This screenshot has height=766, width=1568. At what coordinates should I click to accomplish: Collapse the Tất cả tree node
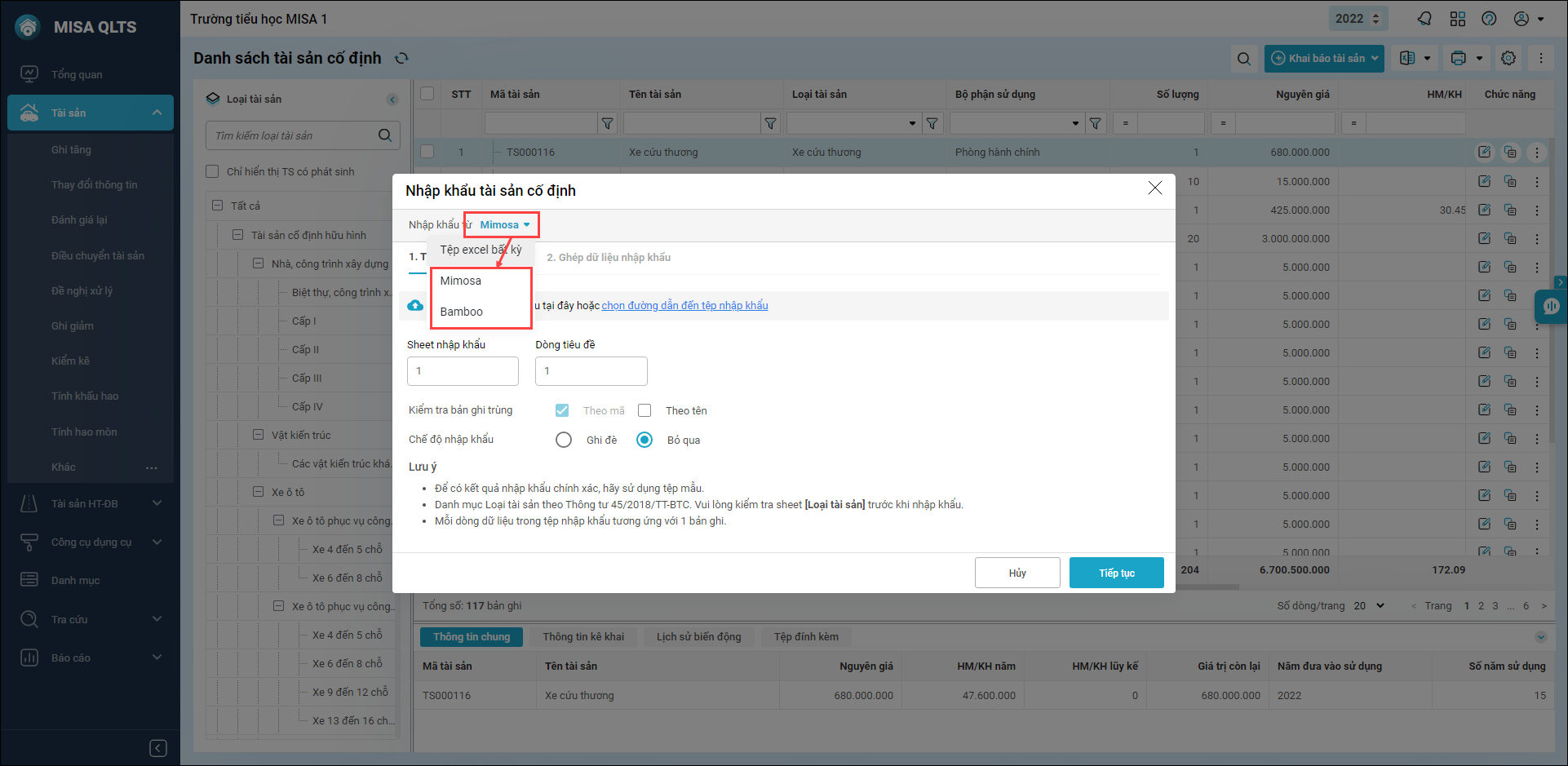click(x=218, y=206)
